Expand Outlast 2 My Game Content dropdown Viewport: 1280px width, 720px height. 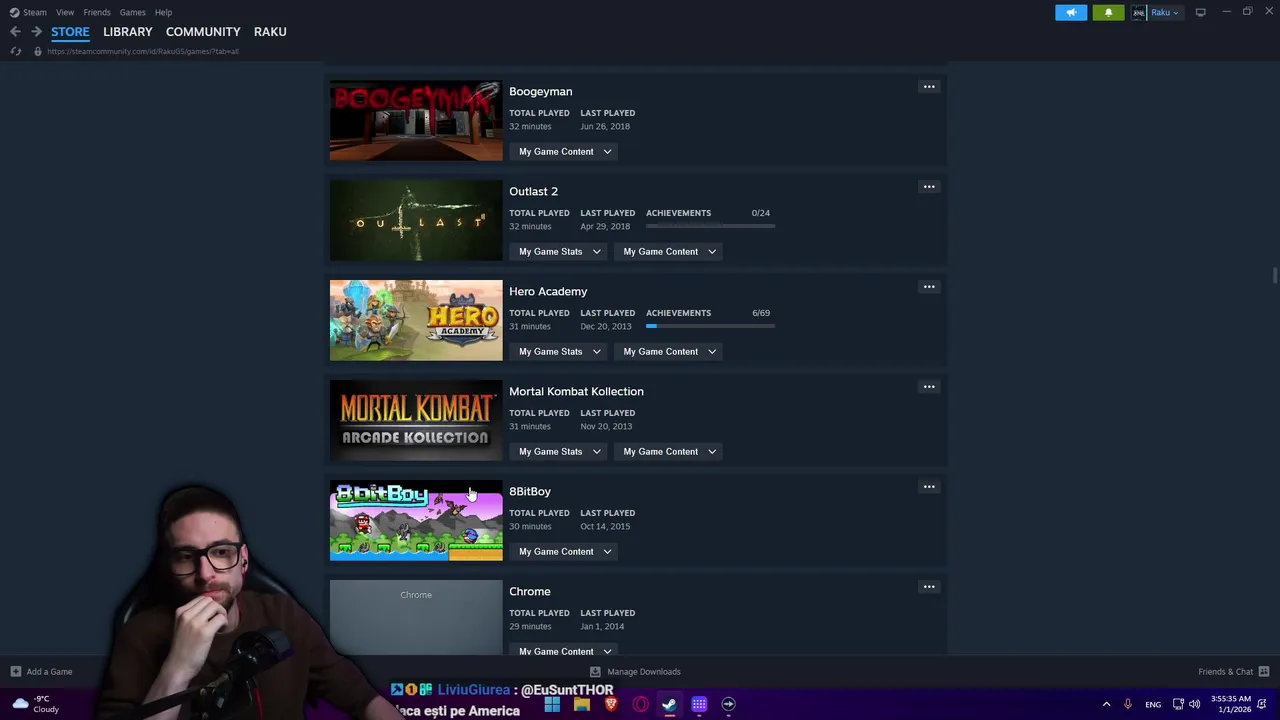[669, 251]
